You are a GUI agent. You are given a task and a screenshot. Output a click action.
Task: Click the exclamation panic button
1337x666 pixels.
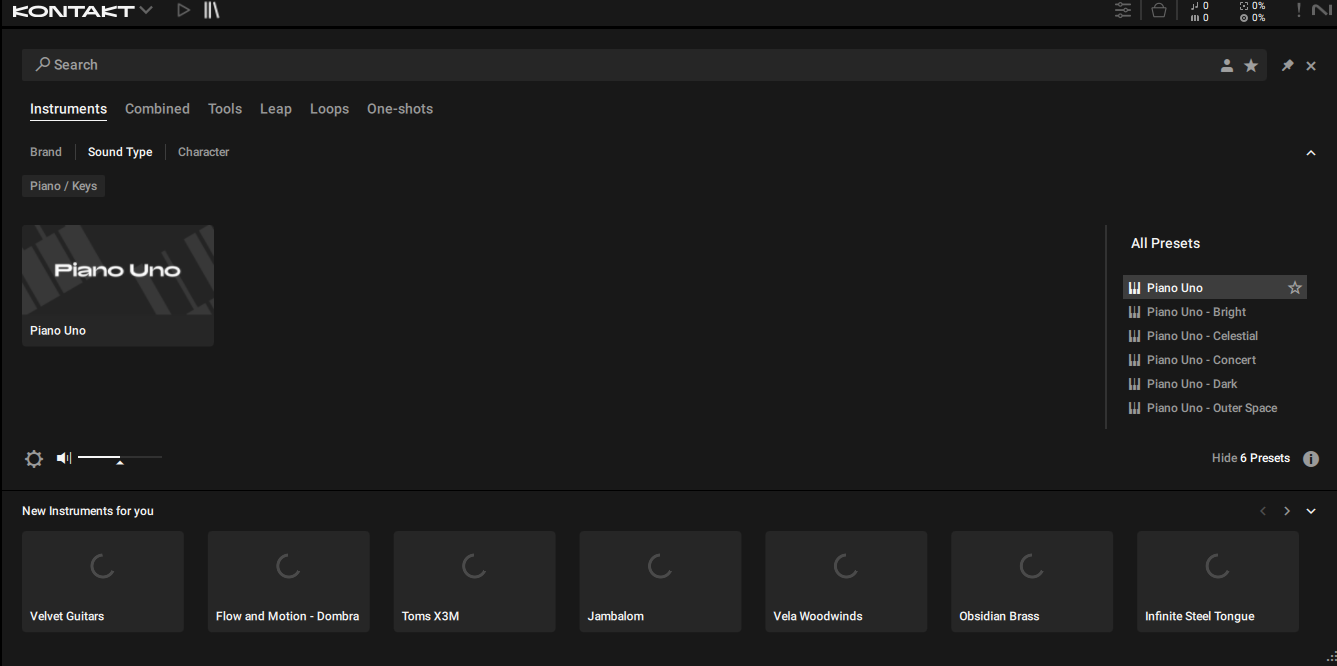[1299, 11]
